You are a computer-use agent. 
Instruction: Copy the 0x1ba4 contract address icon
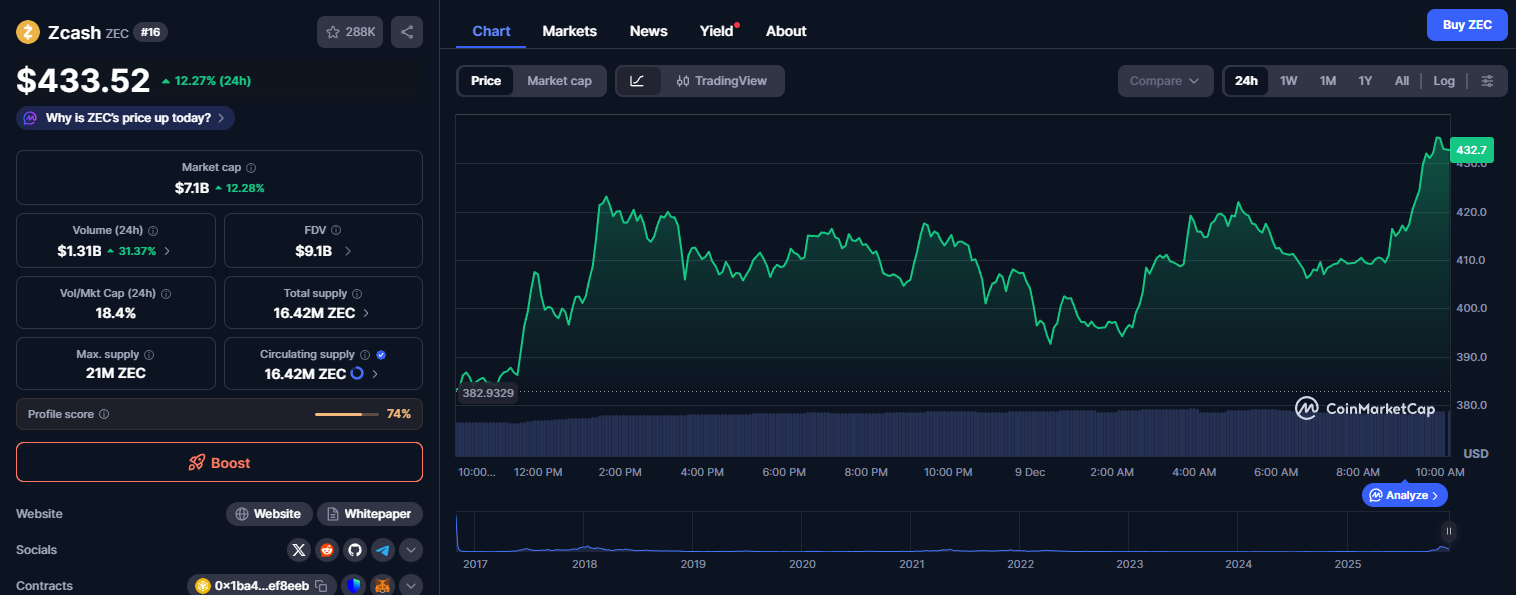click(x=322, y=584)
